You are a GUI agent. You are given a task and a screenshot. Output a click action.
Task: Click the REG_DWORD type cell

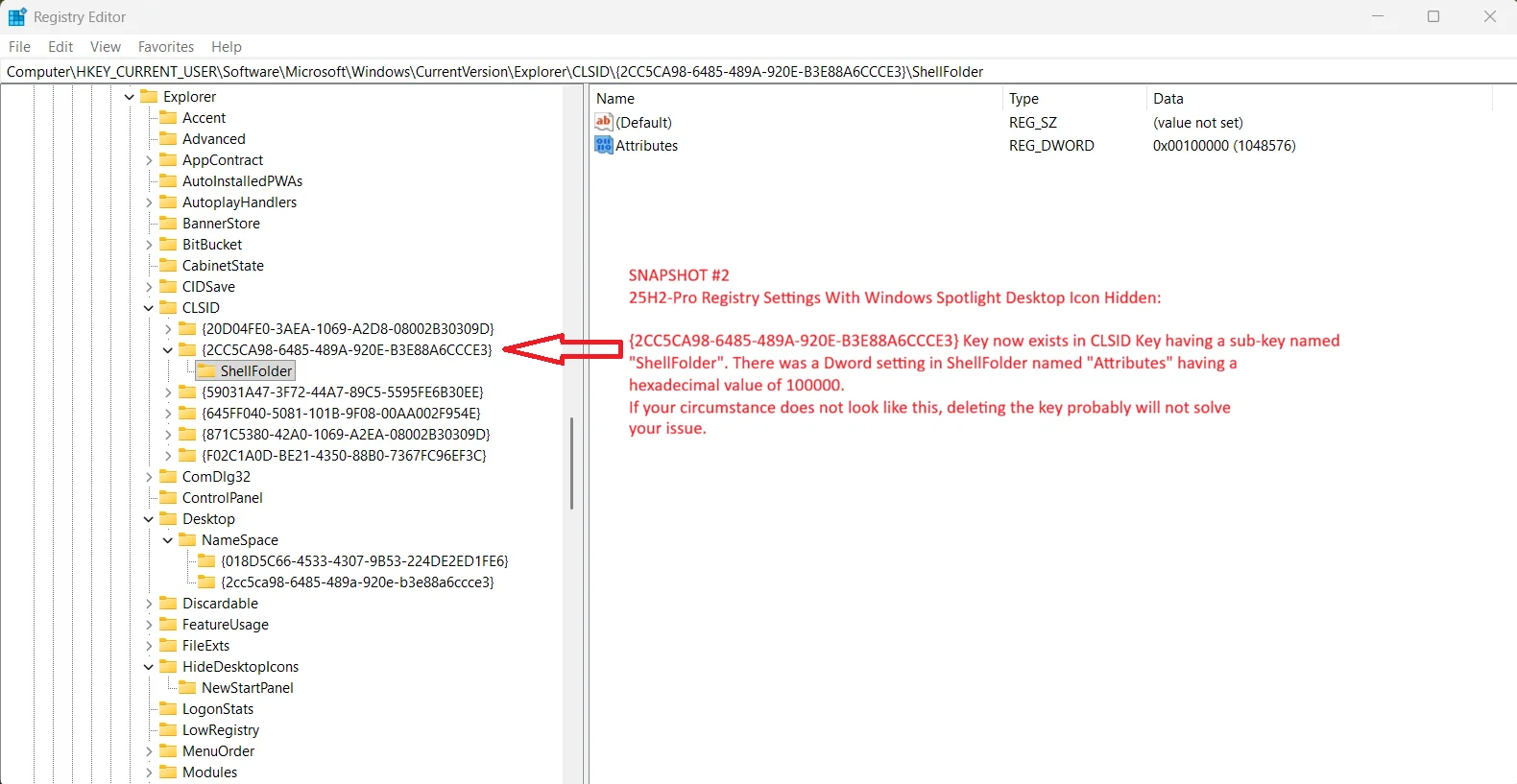(1051, 146)
